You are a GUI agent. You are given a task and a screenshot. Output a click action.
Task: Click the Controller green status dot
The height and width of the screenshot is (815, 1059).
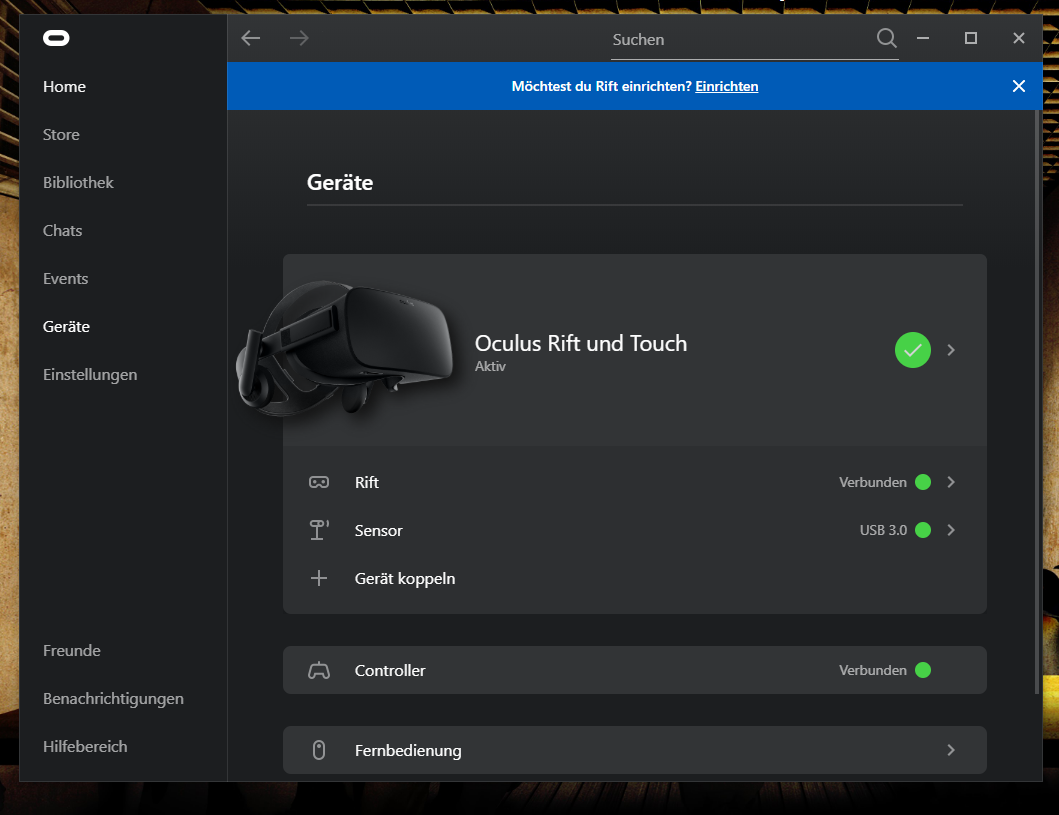[923, 671]
